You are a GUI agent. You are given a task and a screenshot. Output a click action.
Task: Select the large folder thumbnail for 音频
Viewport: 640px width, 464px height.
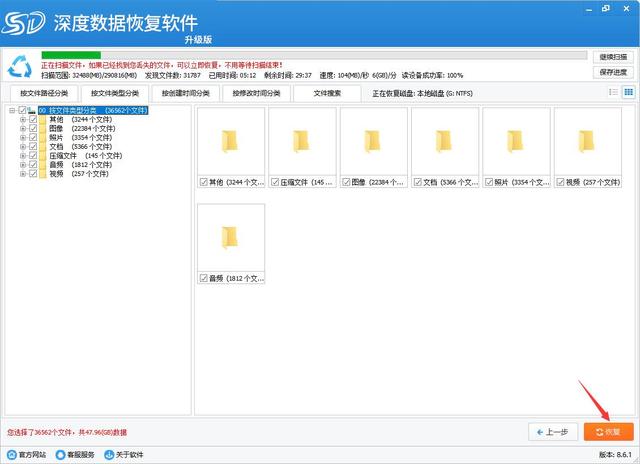coord(231,237)
